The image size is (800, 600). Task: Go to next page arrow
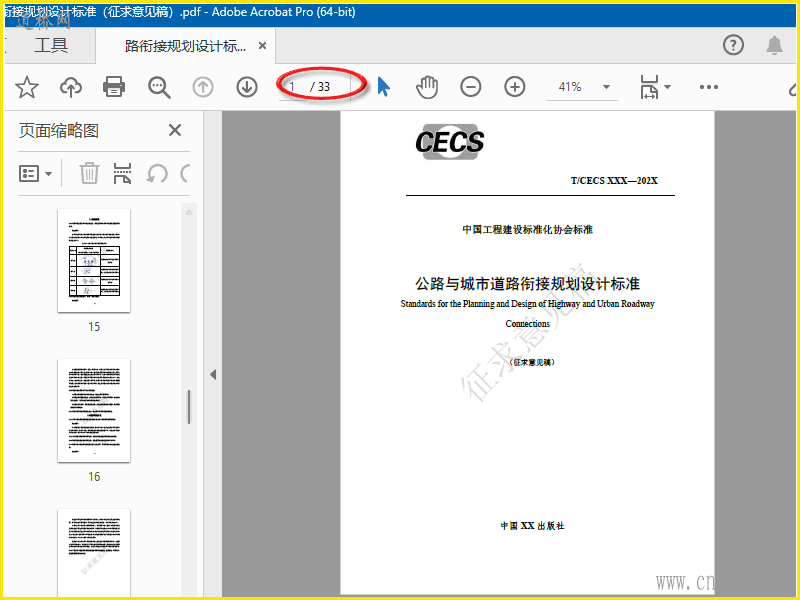(x=247, y=87)
